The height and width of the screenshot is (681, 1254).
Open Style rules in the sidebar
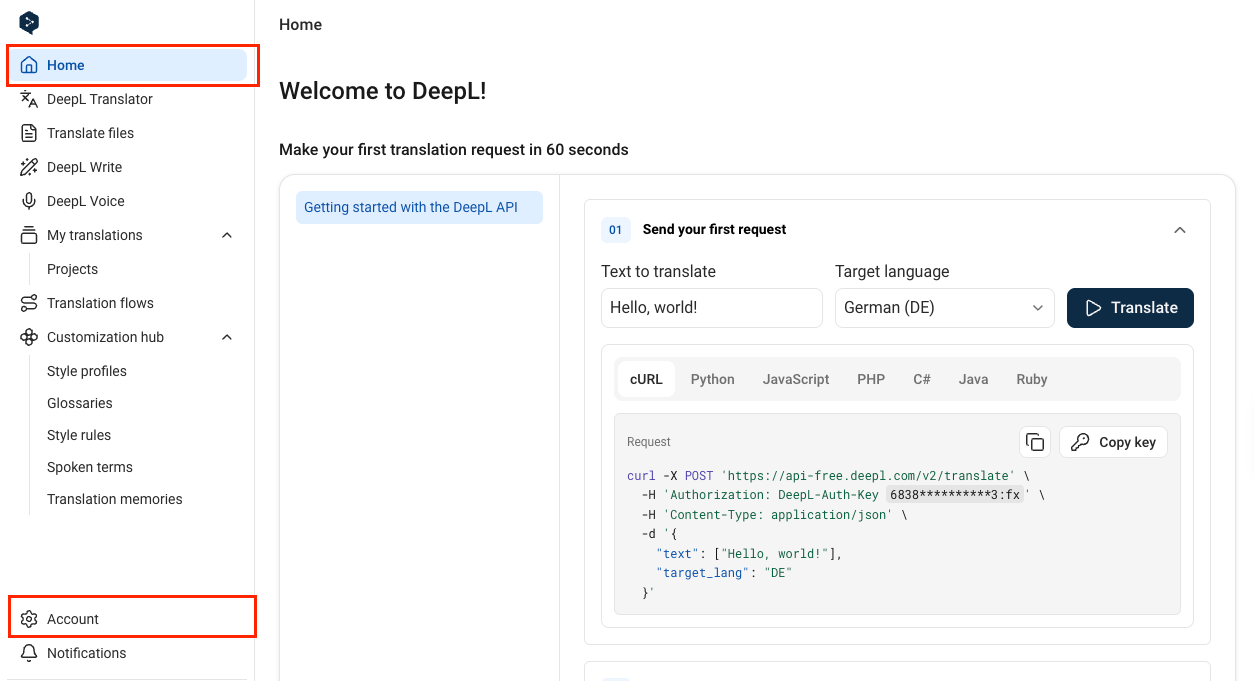coord(79,435)
